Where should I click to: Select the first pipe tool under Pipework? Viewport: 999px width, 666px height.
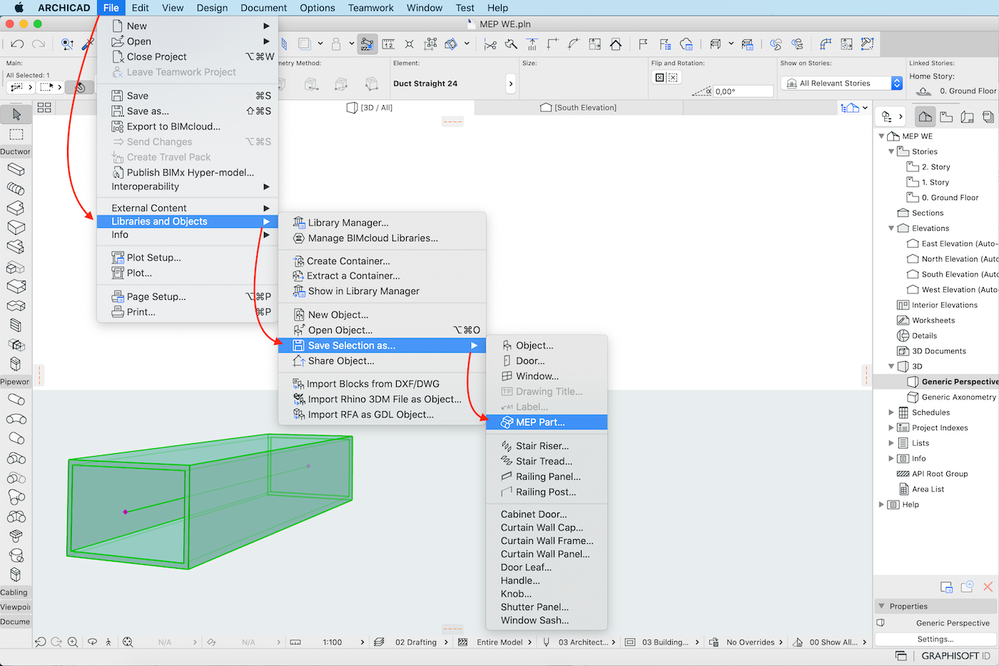(x=16, y=400)
